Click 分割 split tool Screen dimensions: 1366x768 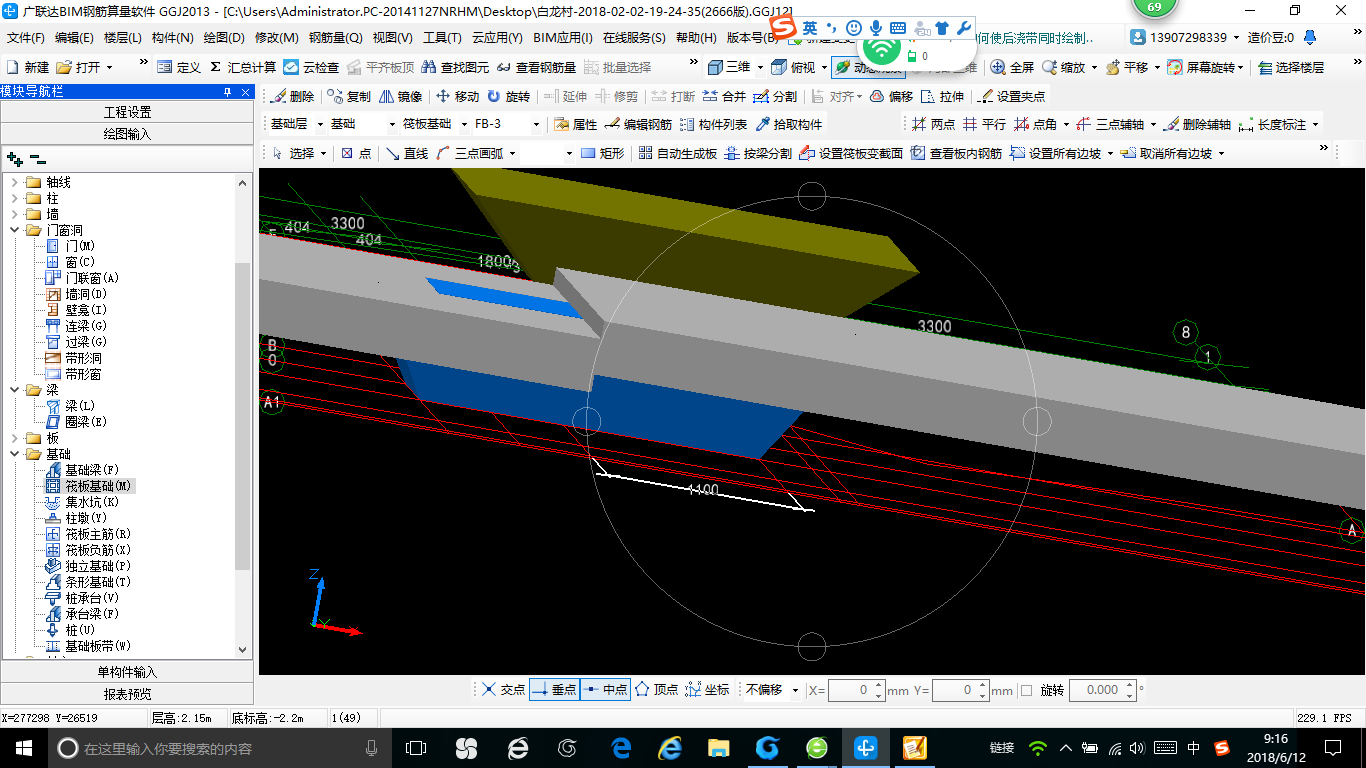(775, 97)
